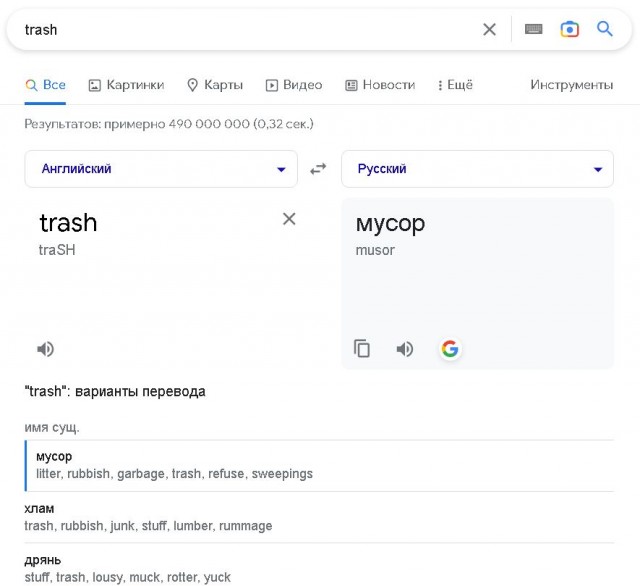Viewport: 640px width, 586px height.
Task: Switch to the Видео tab
Action: click(294, 85)
